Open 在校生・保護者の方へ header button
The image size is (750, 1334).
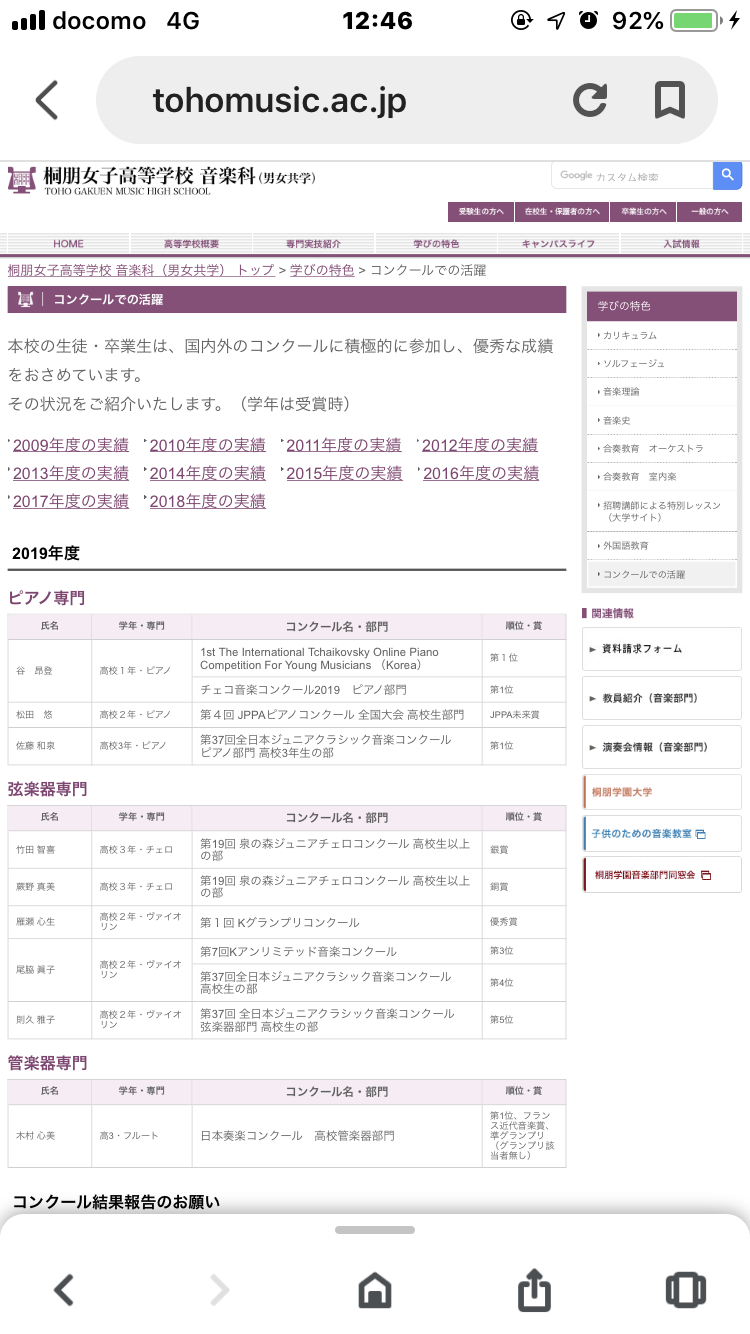point(562,212)
